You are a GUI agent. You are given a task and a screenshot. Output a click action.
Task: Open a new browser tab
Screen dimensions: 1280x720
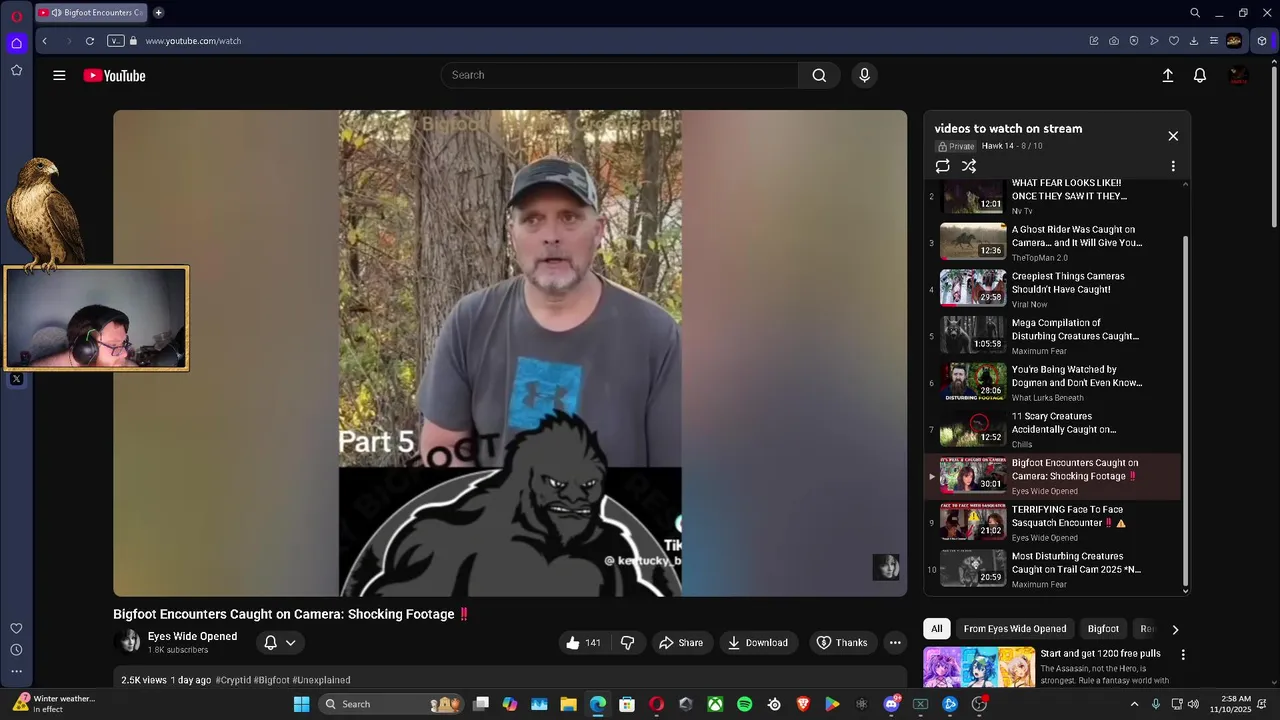click(x=158, y=13)
